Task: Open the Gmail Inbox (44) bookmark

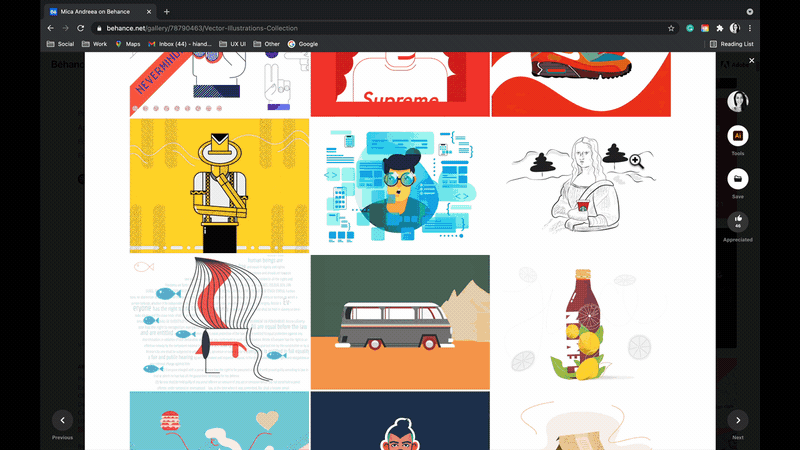Action: (x=179, y=44)
